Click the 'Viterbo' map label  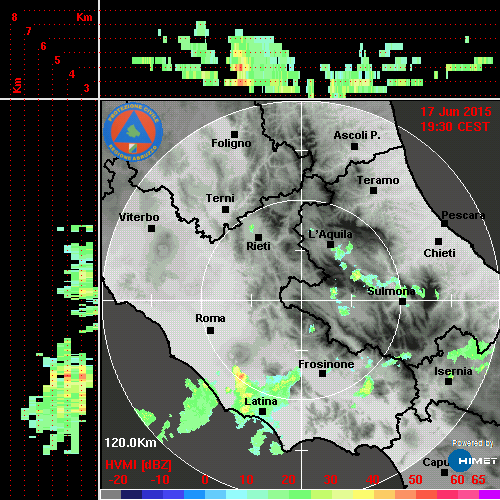(139, 217)
